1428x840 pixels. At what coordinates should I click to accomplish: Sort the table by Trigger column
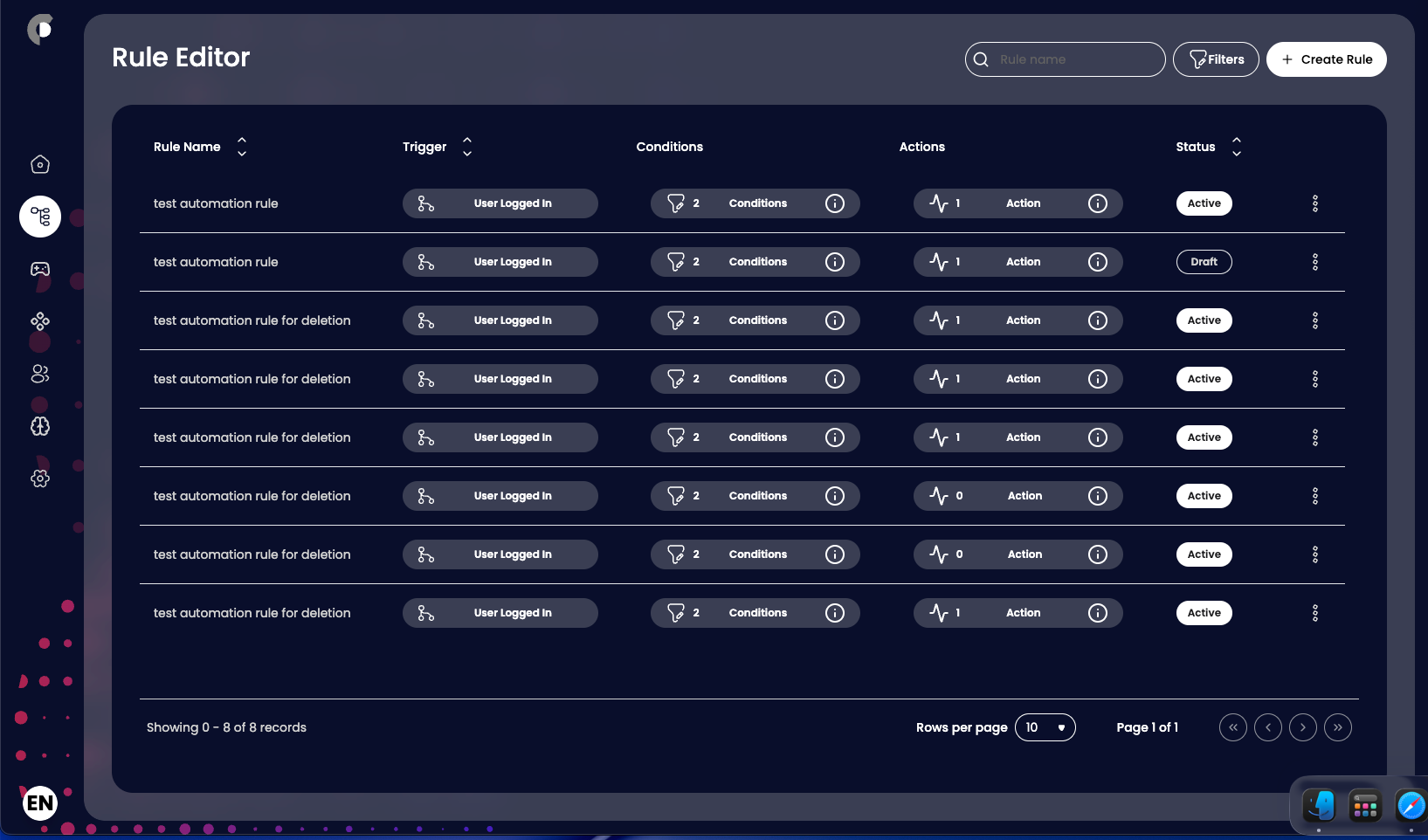[466, 147]
